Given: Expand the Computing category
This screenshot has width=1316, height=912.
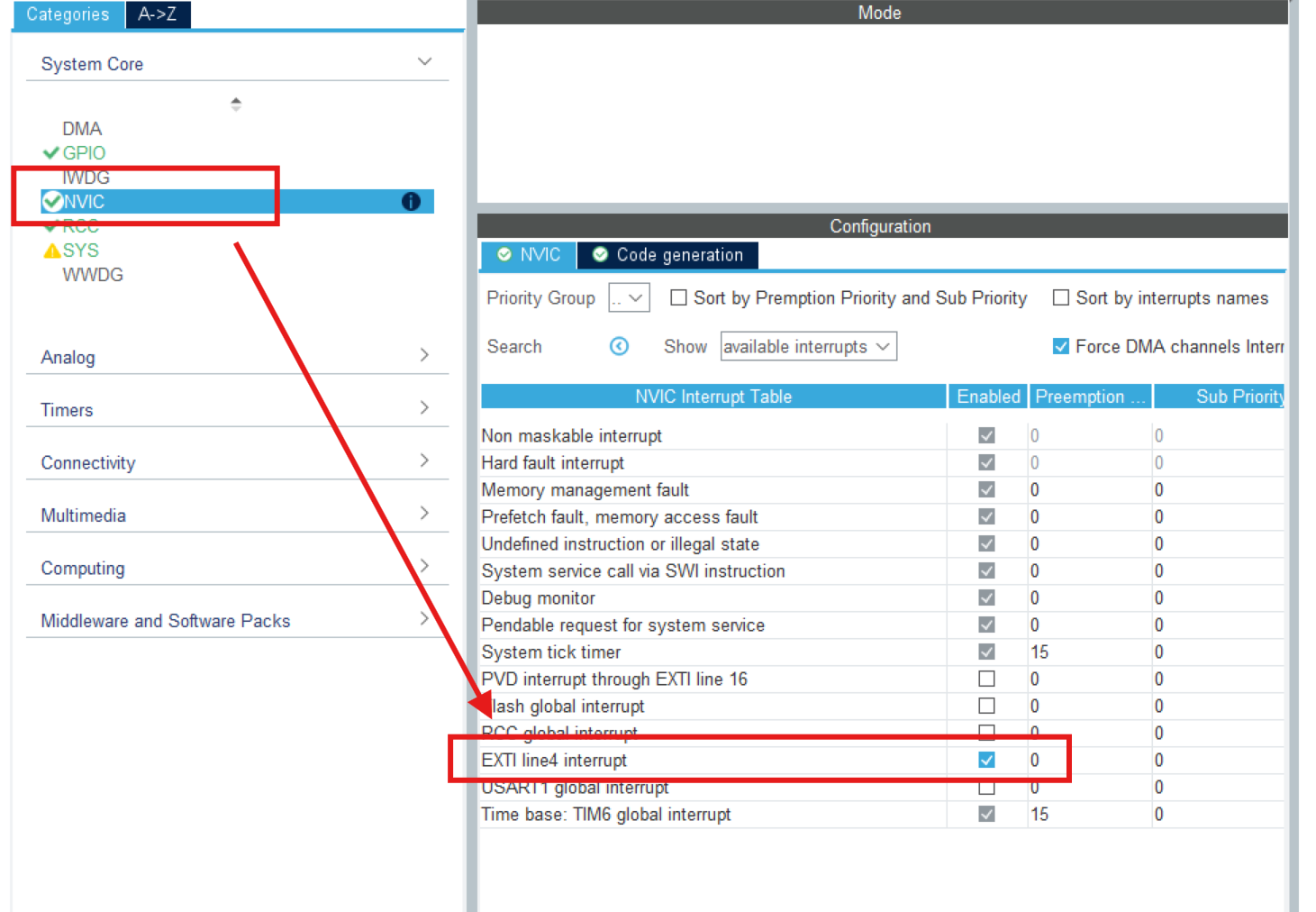Looking at the screenshot, I should click(x=424, y=566).
